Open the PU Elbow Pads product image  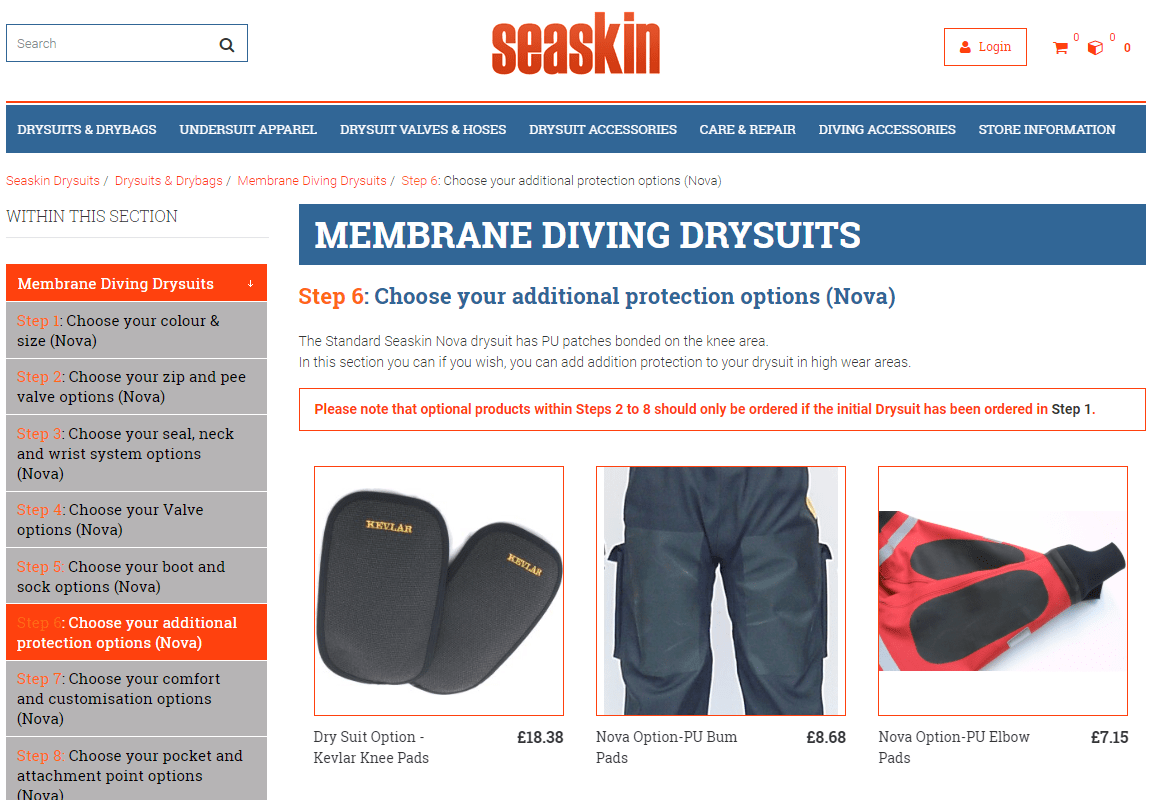[1003, 590]
